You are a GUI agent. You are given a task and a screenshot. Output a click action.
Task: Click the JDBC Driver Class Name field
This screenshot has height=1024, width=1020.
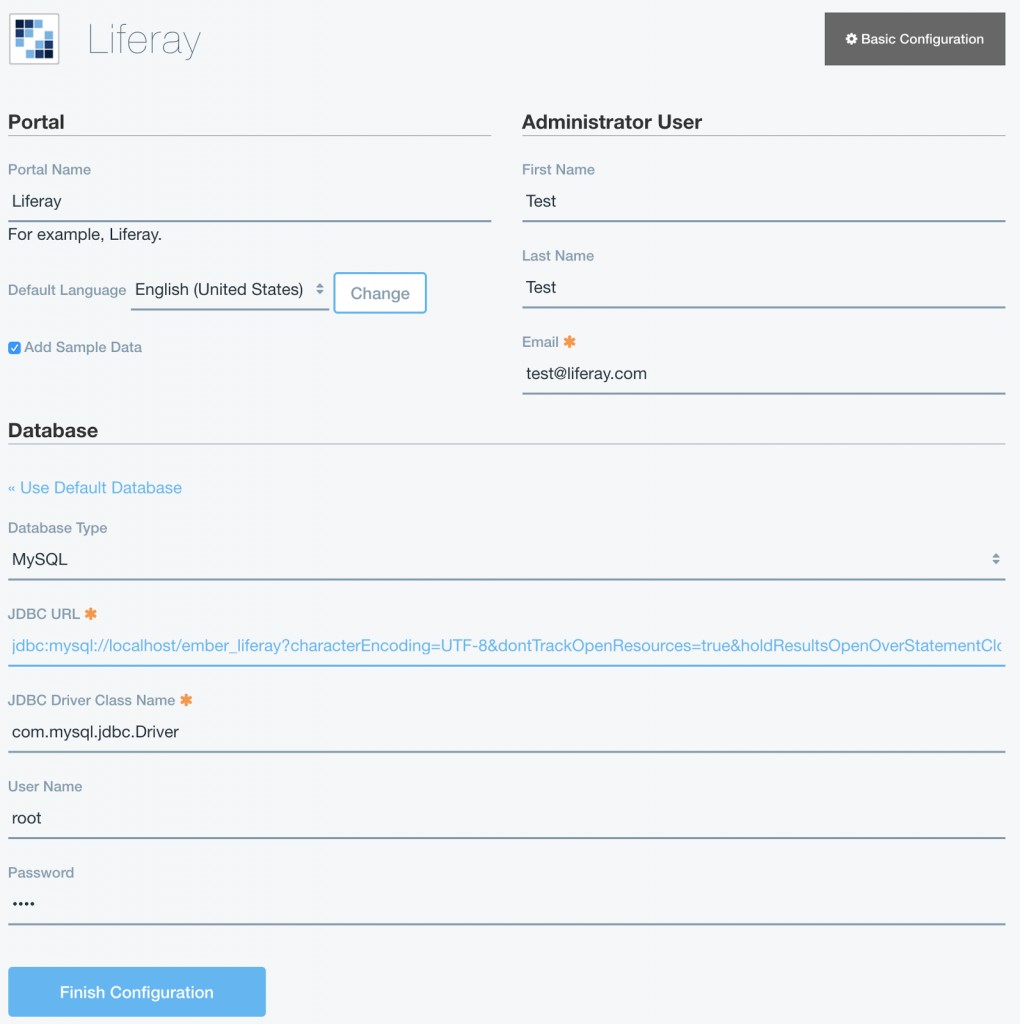pos(506,732)
